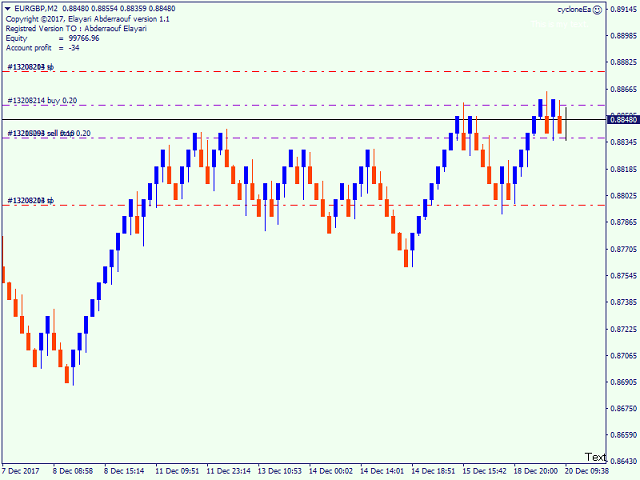Click the #13208214 buy 0.20 order label
This screenshot has height=480, width=640.
42,100
